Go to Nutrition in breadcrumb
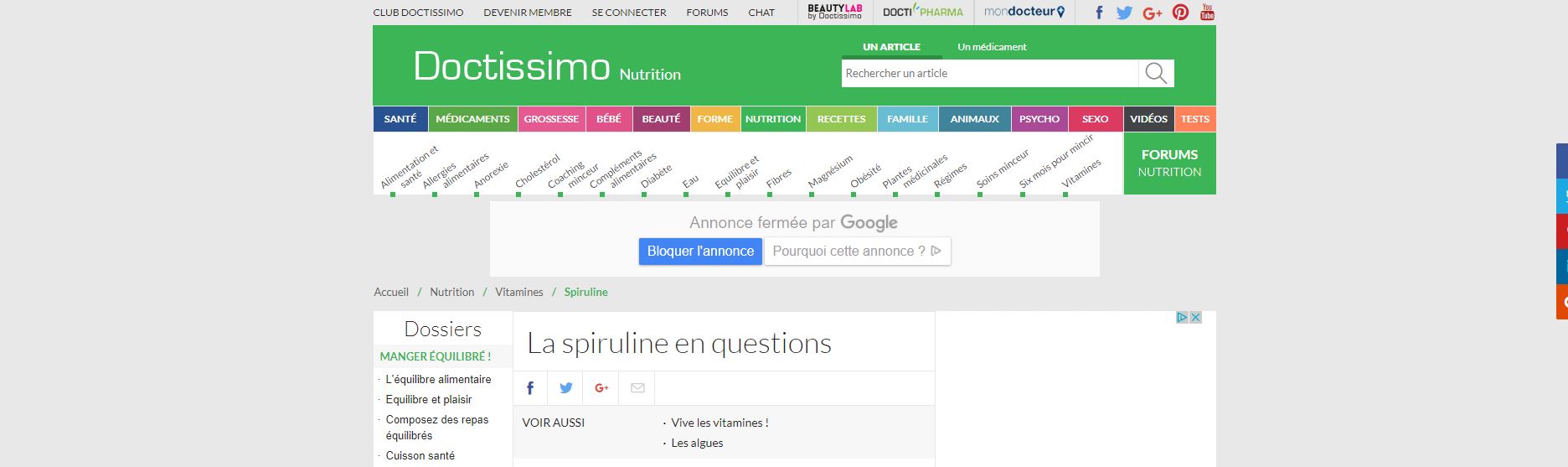The height and width of the screenshot is (467, 1568). pos(452,292)
